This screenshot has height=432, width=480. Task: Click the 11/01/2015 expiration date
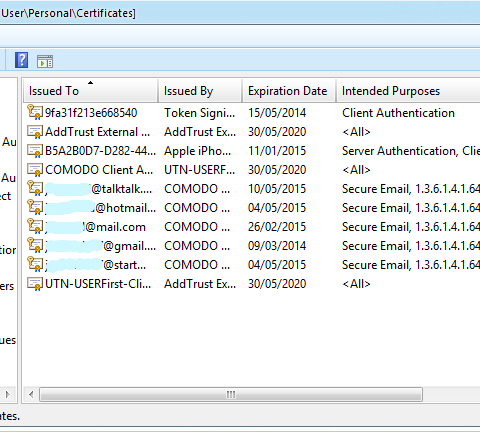tap(277, 151)
